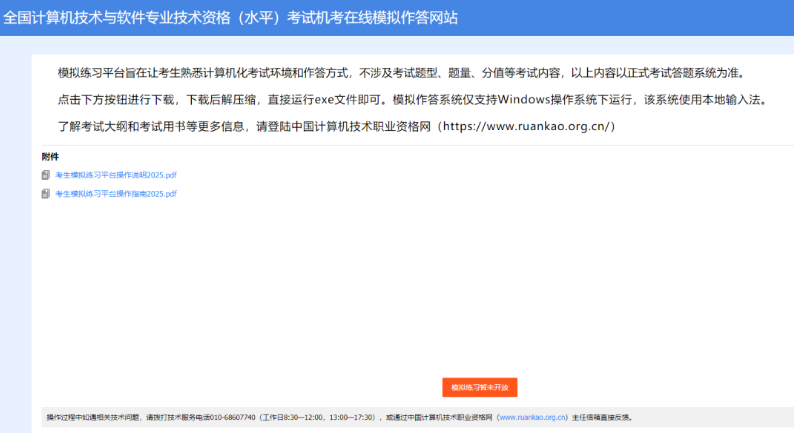Click the file icon beside 操作说明2025.pdf
This screenshot has width=794, height=433.
(x=45, y=175)
